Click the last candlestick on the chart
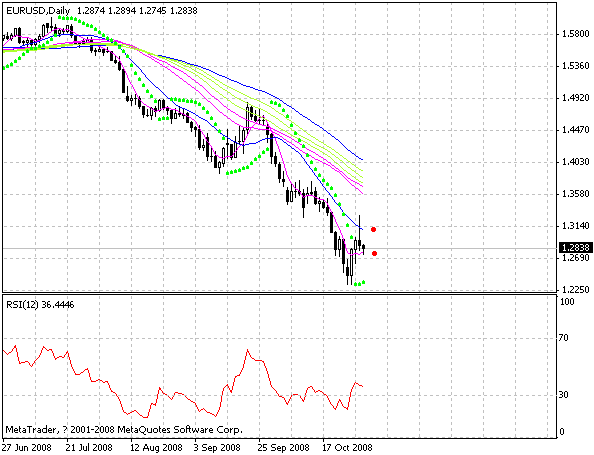This screenshot has height=455, width=594. pyautogui.click(x=364, y=249)
